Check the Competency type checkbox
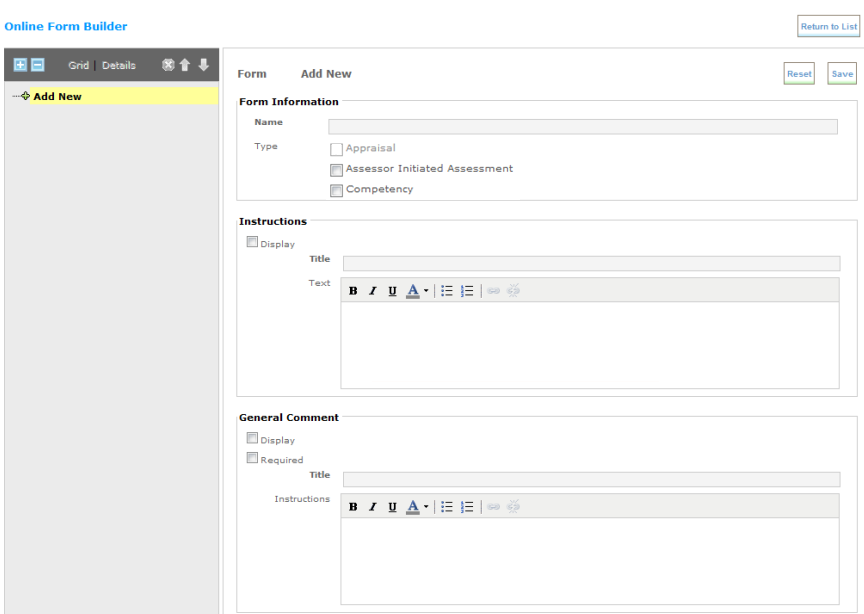864x614 pixels. point(336,191)
